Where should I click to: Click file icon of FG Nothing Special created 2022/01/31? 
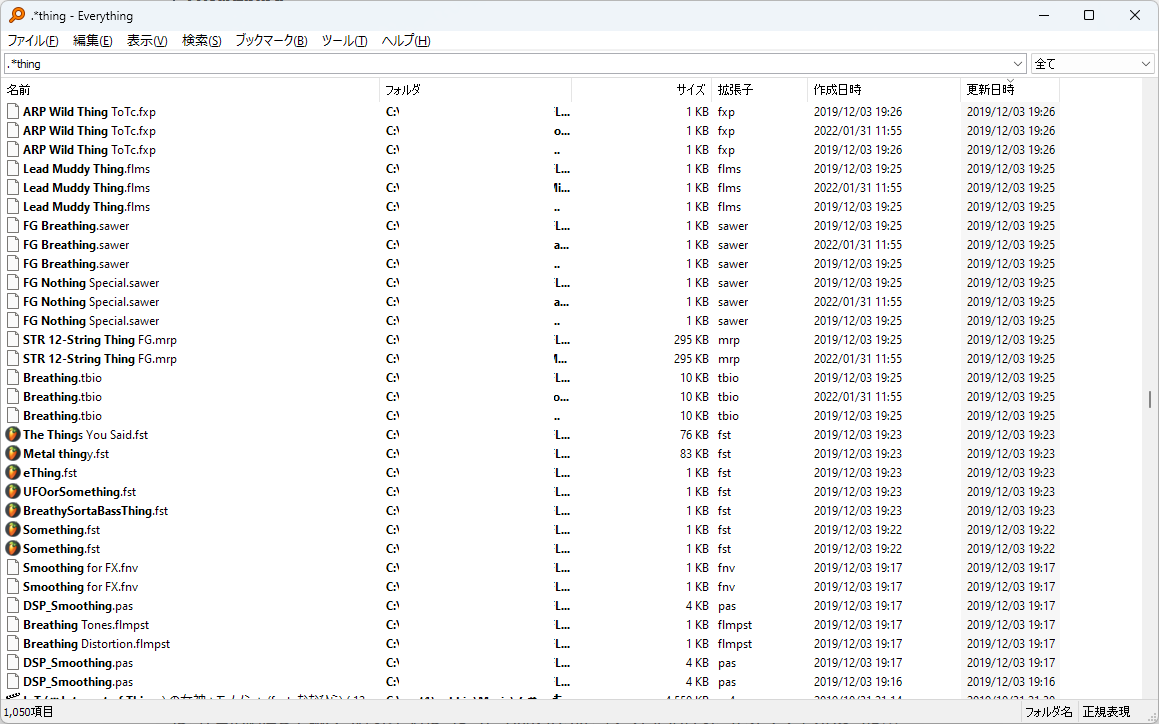tap(13, 302)
